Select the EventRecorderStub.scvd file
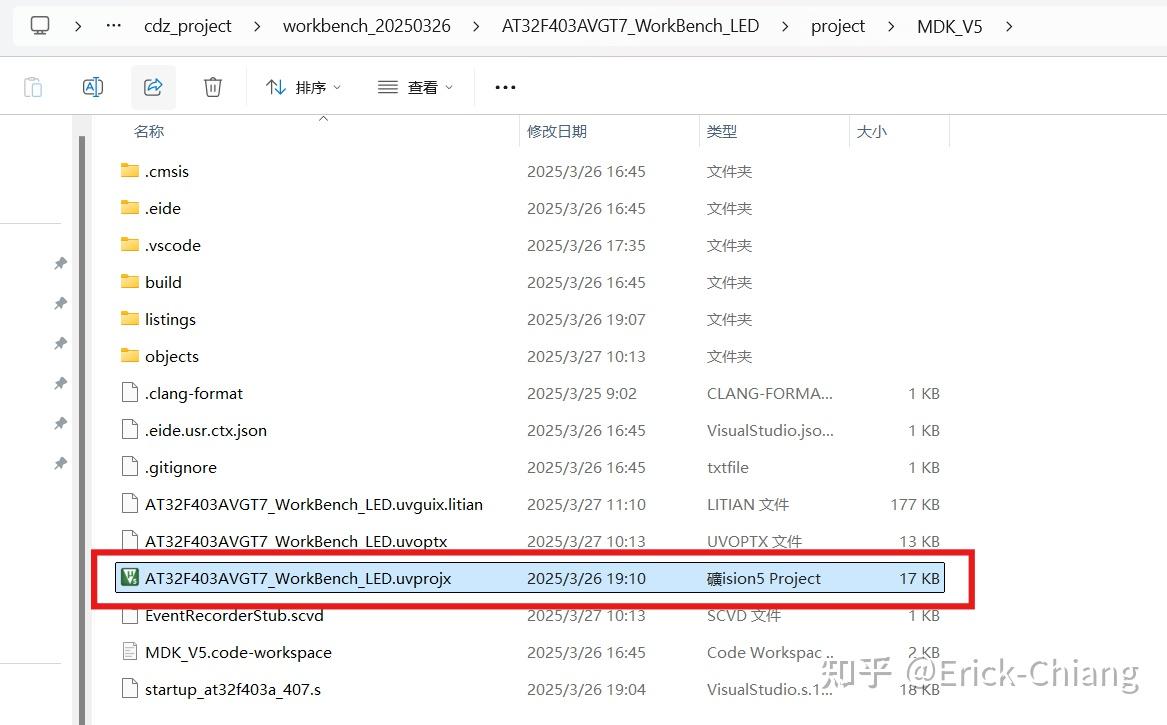This screenshot has width=1167, height=725. coord(236,615)
